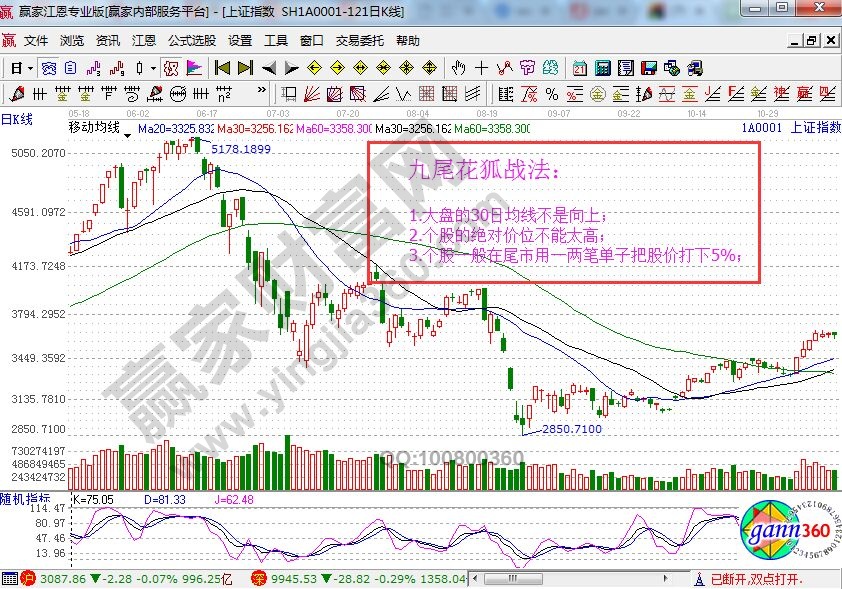Toggle the red pencil drawing mode
This screenshot has height=589, width=842.
17,94
